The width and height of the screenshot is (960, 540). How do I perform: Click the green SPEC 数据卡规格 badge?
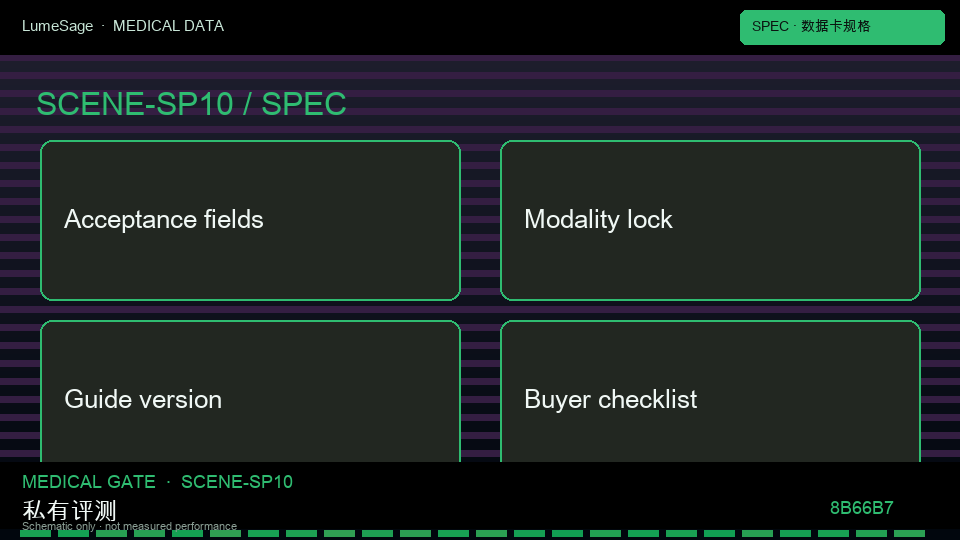[x=842, y=27]
